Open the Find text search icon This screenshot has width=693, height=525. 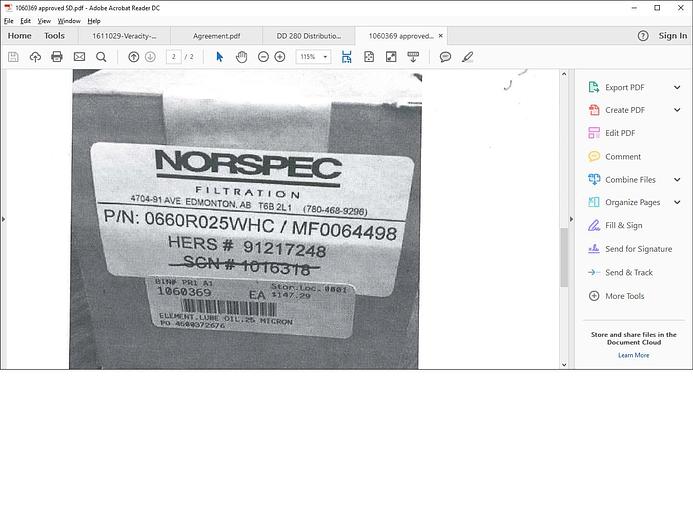pyautogui.click(x=101, y=57)
